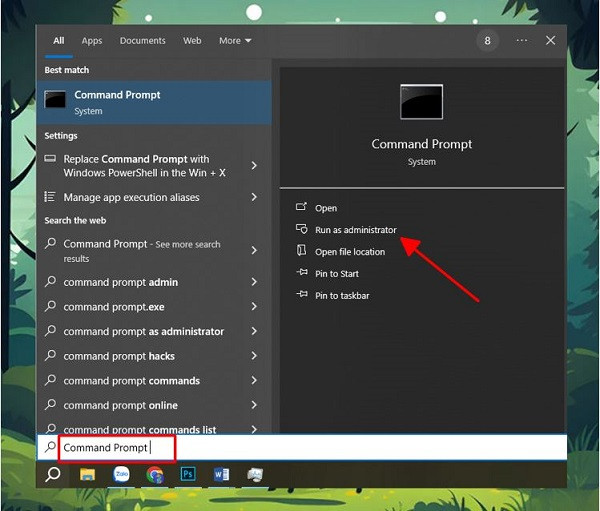Click Open in the right pane
Image resolution: width=600 pixels, height=511 pixels.
(326, 208)
